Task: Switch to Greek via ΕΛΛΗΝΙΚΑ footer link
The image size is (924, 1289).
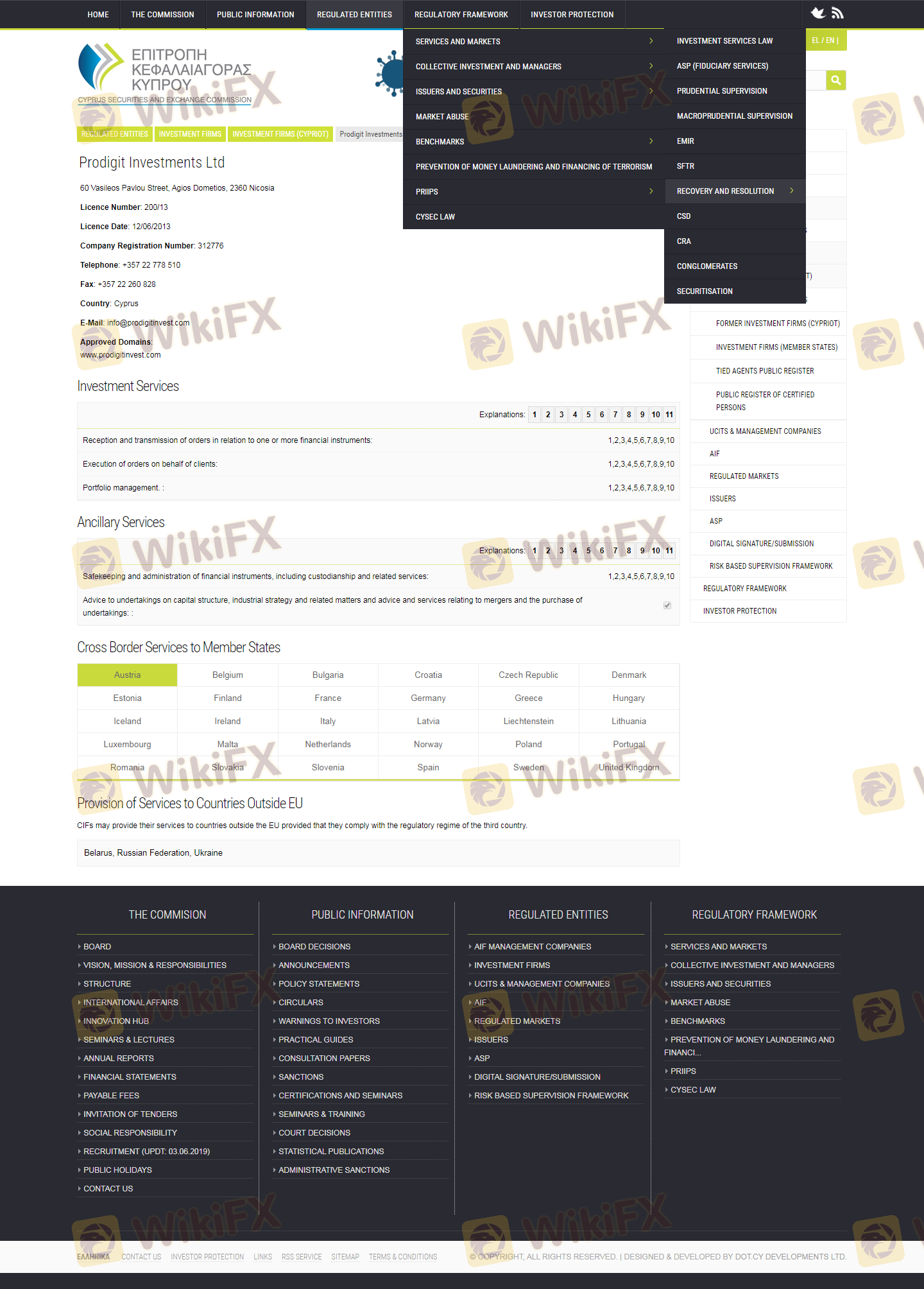Action: pos(93,1257)
